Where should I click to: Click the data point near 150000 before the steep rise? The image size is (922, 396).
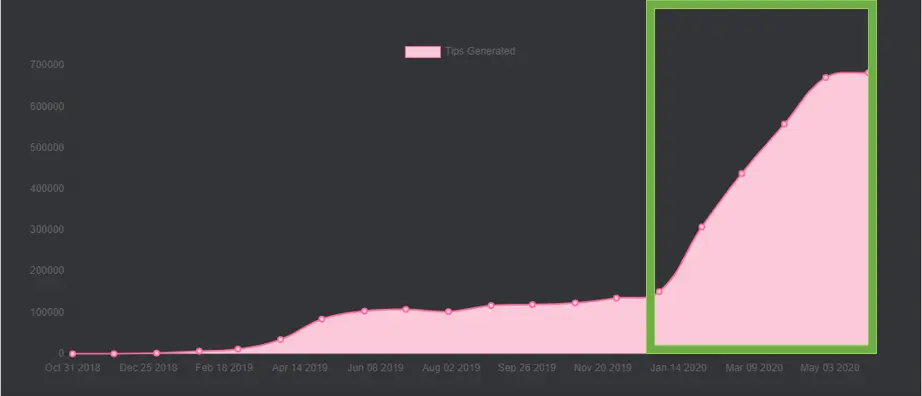pos(659,291)
